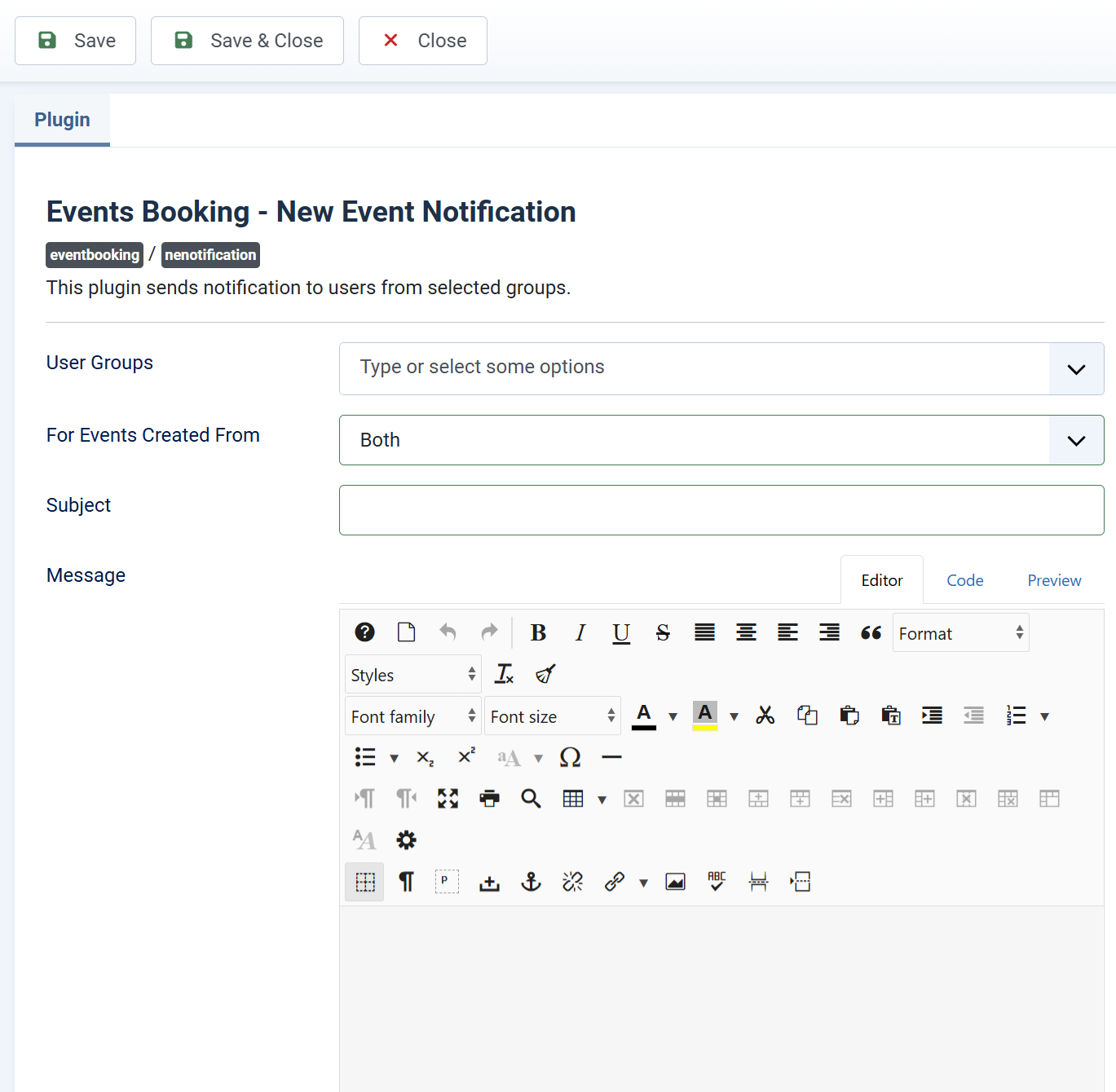The image size is (1116, 1092).
Task: Click the Save & Close button
Action: coord(247,41)
